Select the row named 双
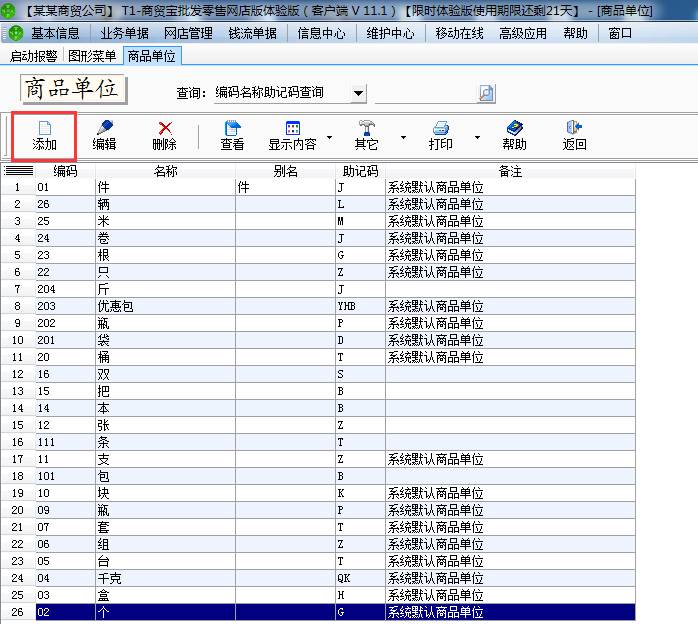 318,374
